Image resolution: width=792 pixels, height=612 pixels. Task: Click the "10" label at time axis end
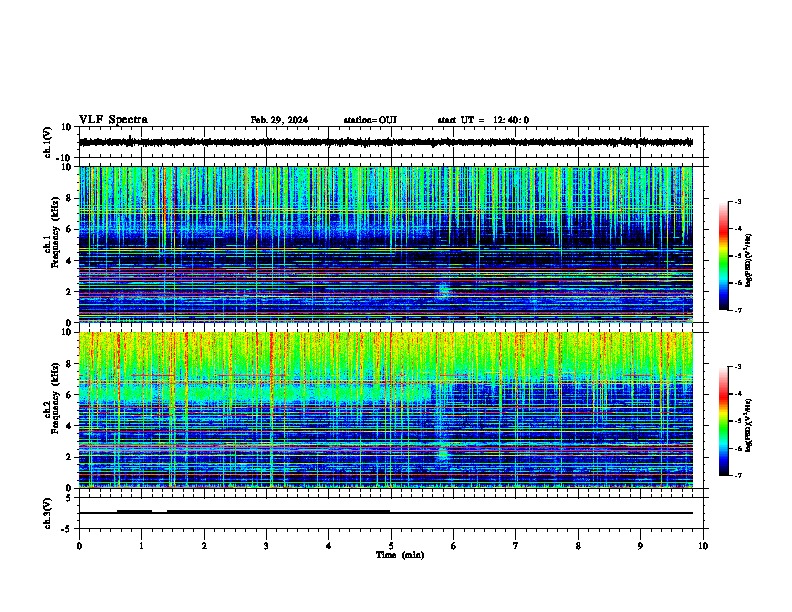[703, 546]
